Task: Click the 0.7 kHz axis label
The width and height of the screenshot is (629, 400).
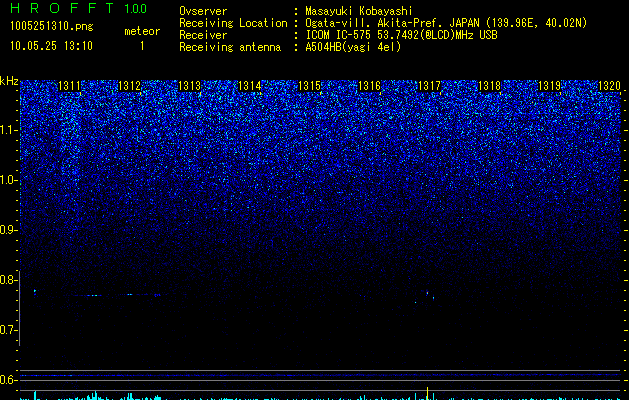Action: point(7,330)
